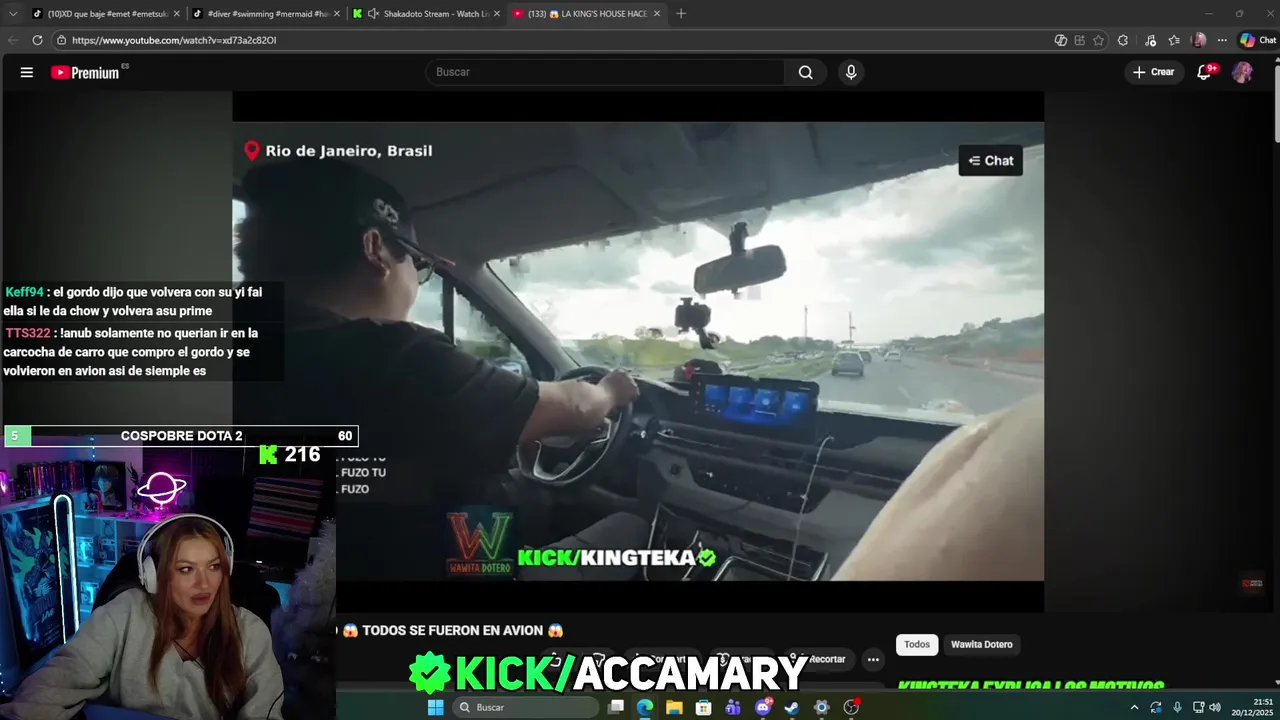Start voice search with the microphone icon
Viewport: 1280px width, 720px height.
pos(851,72)
